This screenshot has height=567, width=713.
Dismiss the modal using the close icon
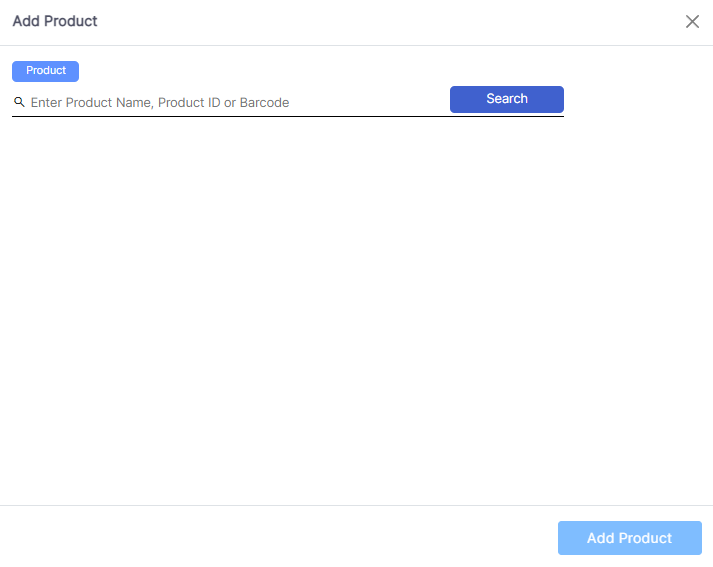(692, 22)
